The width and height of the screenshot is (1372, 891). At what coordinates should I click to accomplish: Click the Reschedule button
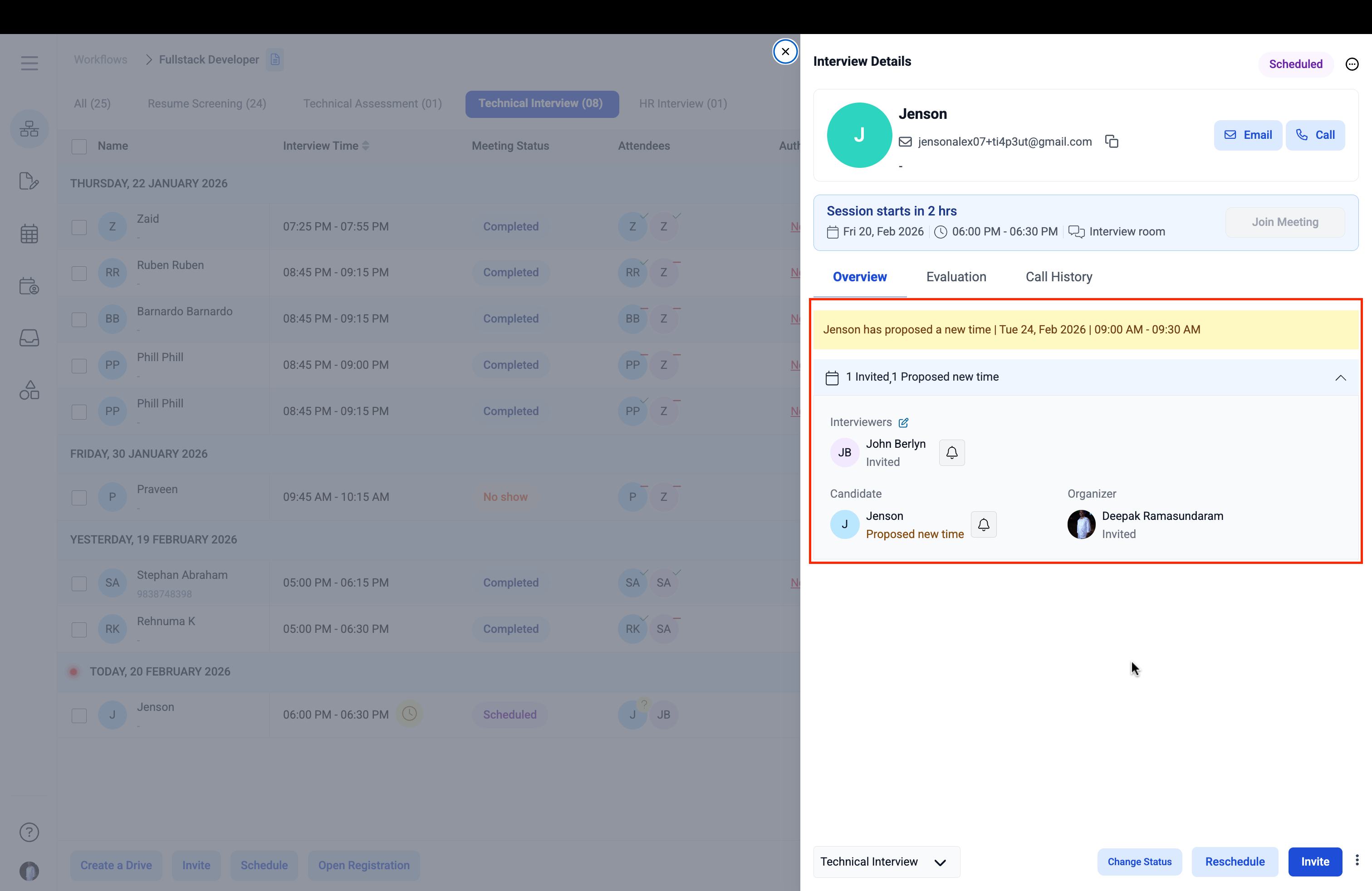(1235, 862)
